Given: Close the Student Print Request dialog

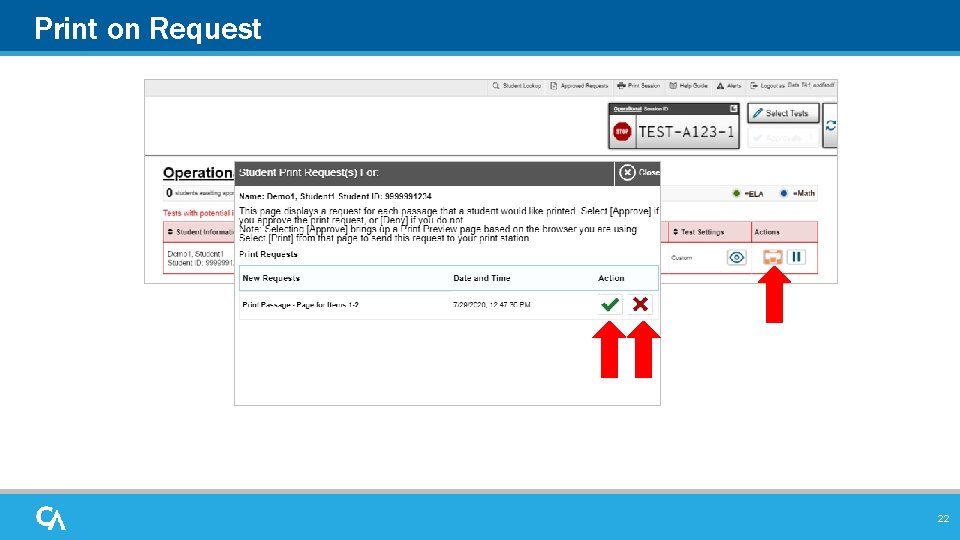Looking at the screenshot, I should click(637, 173).
